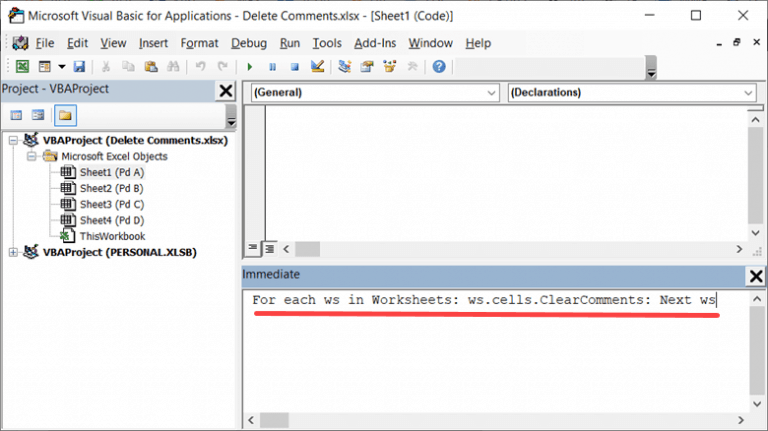
Task: Click the Copy icon in toolbar
Action: point(128,67)
